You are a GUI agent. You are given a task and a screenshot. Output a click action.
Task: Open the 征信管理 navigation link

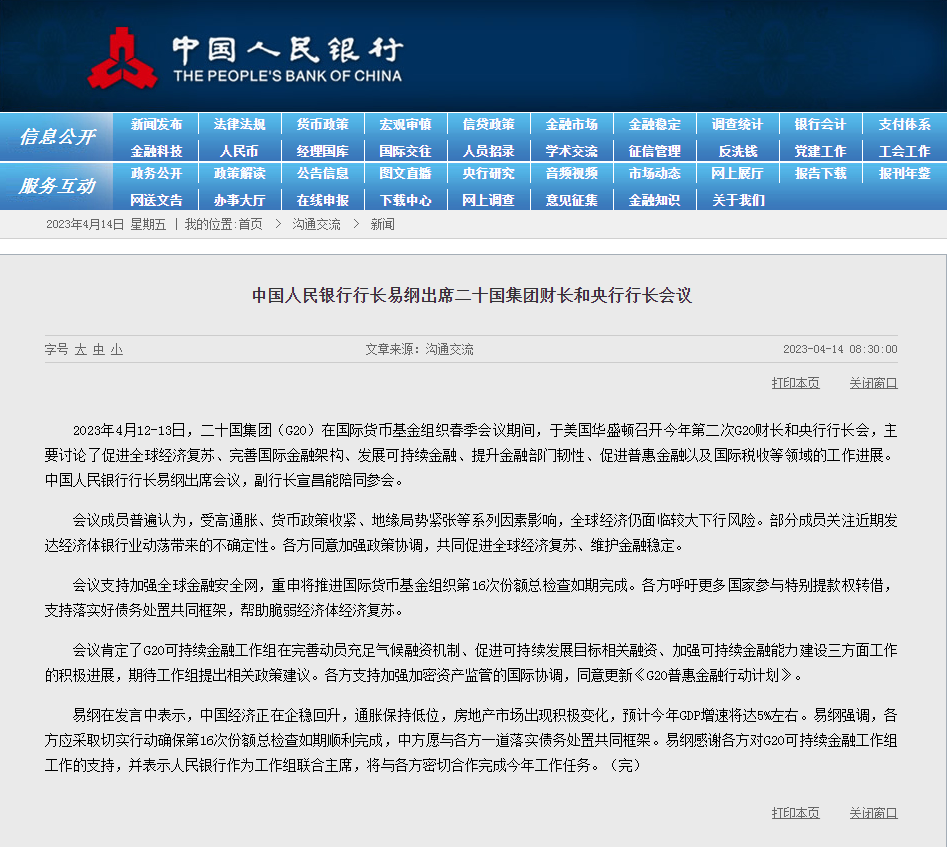point(654,150)
